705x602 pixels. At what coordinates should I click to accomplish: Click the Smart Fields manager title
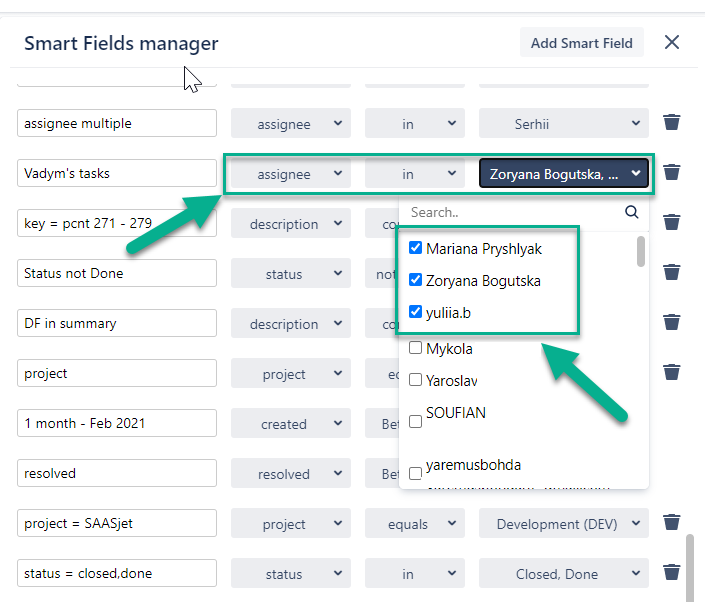(x=121, y=44)
